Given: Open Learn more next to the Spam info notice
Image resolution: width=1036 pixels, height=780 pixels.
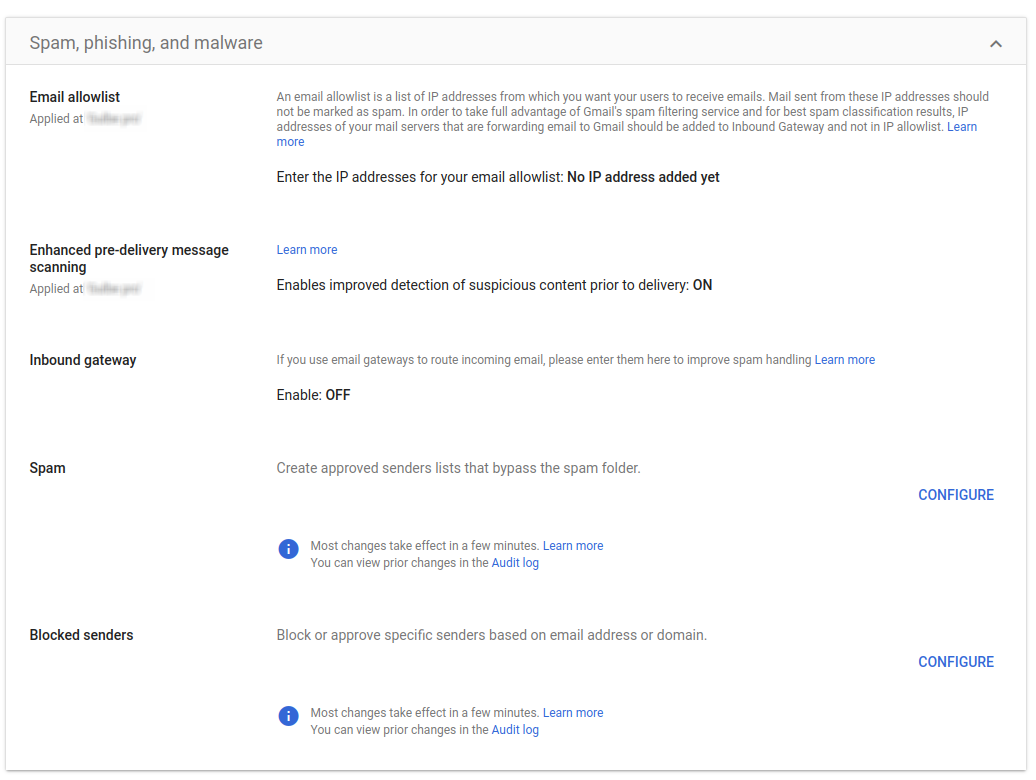Looking at the screenshot, I should [x=572, y=545].
